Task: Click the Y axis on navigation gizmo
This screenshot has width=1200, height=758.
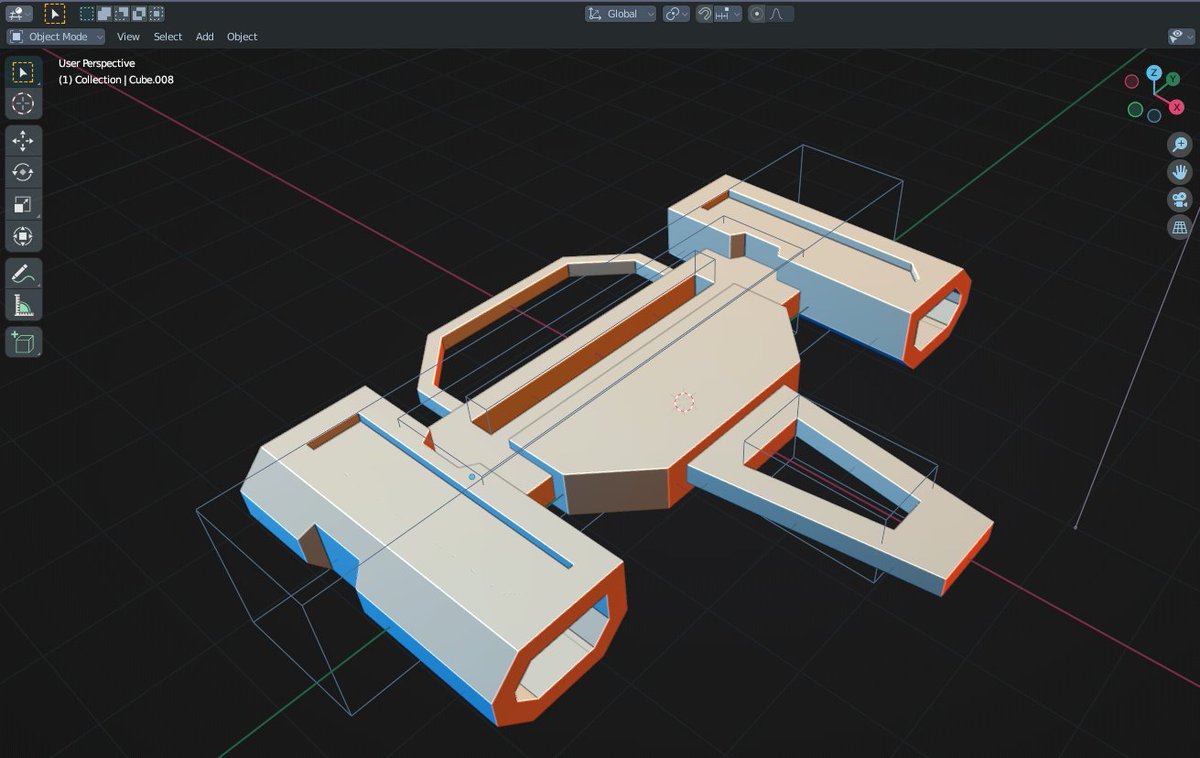Action: pyautogui.click(x=1174, y=79)
